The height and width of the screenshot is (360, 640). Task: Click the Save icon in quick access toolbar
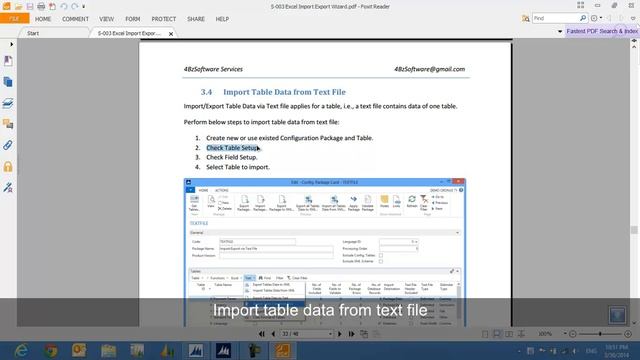[x=30, y=7]
